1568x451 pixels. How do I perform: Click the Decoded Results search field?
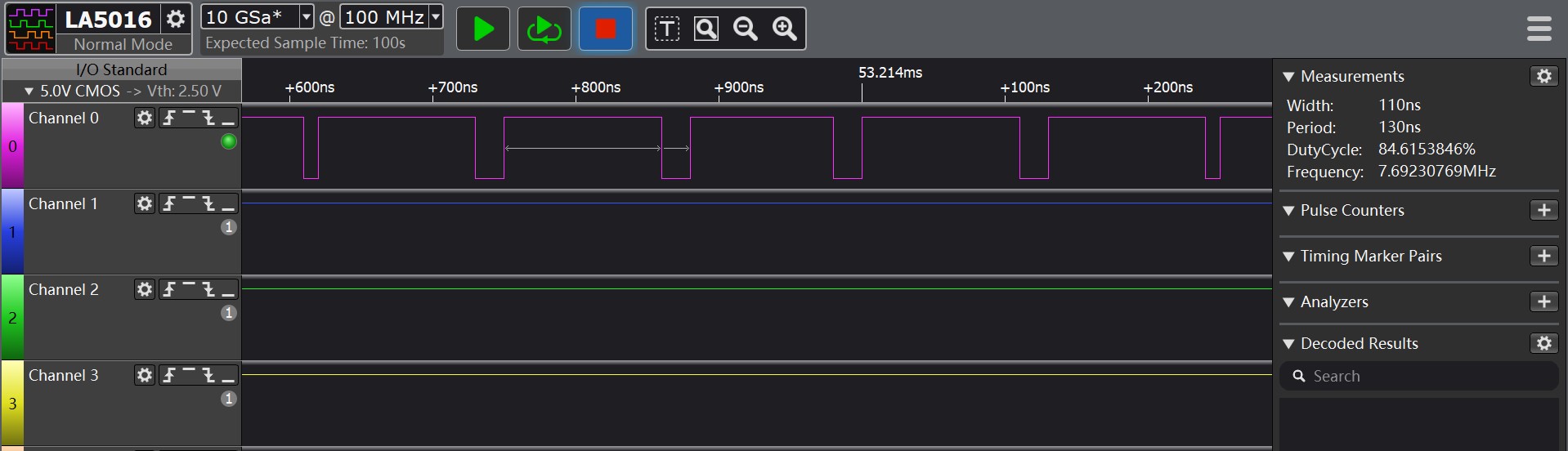tap(1418, 376)
